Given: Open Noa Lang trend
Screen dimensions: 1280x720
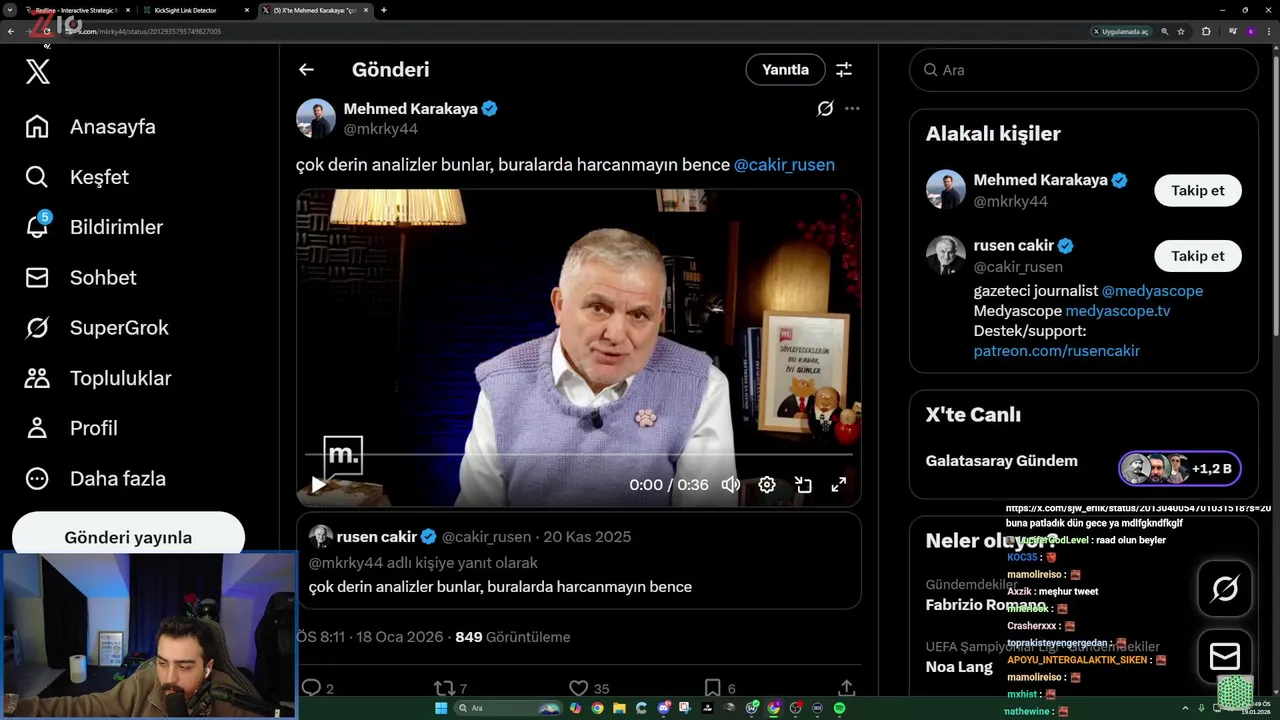Looking at the screenshot, I should coord(959,667).
